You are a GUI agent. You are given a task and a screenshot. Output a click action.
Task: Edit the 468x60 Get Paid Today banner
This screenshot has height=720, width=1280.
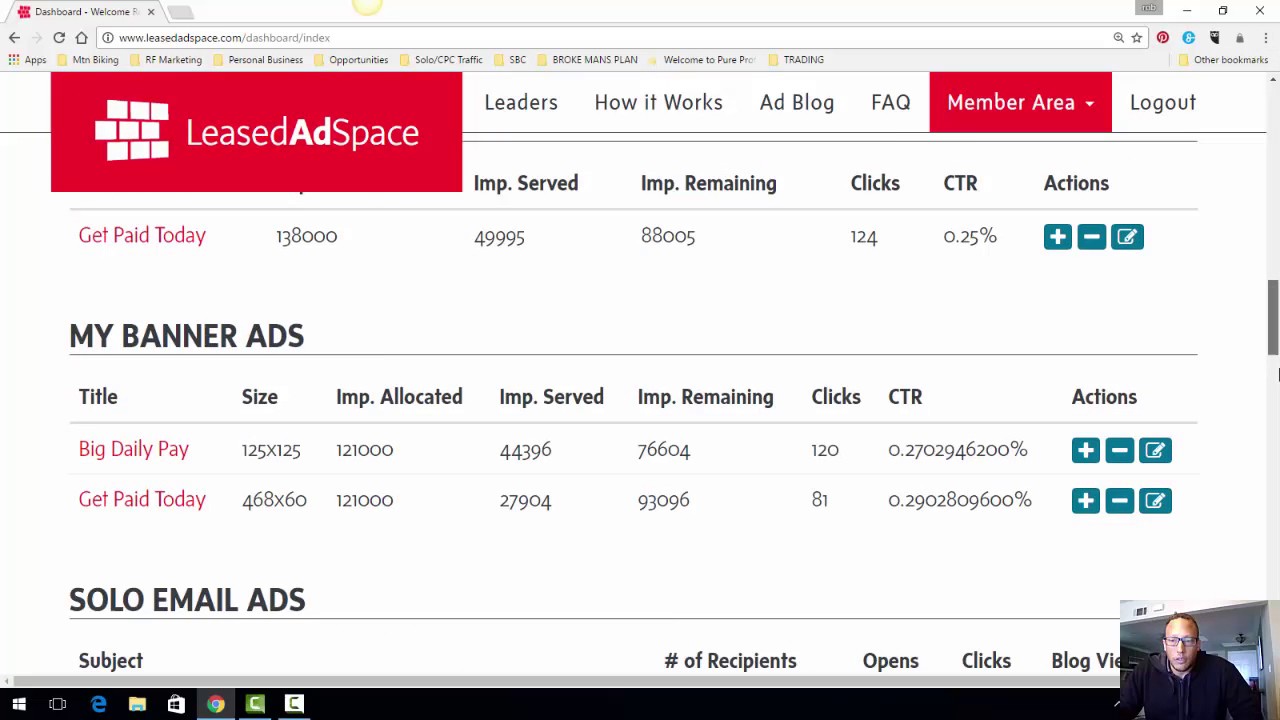point(1155,500)
